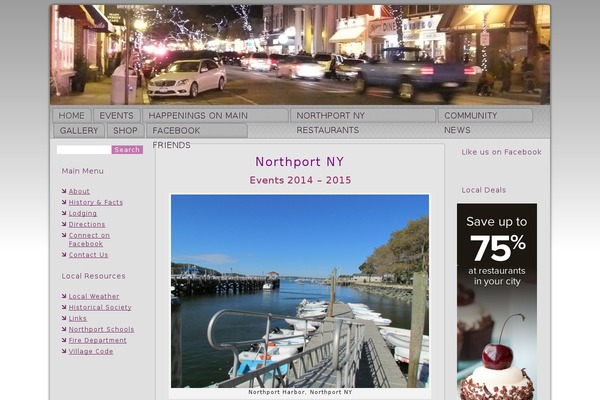This screenshot has width=600, height=400.
Task: Click arrow bullet beside Fire Department
Action: [x=64, y=340]
